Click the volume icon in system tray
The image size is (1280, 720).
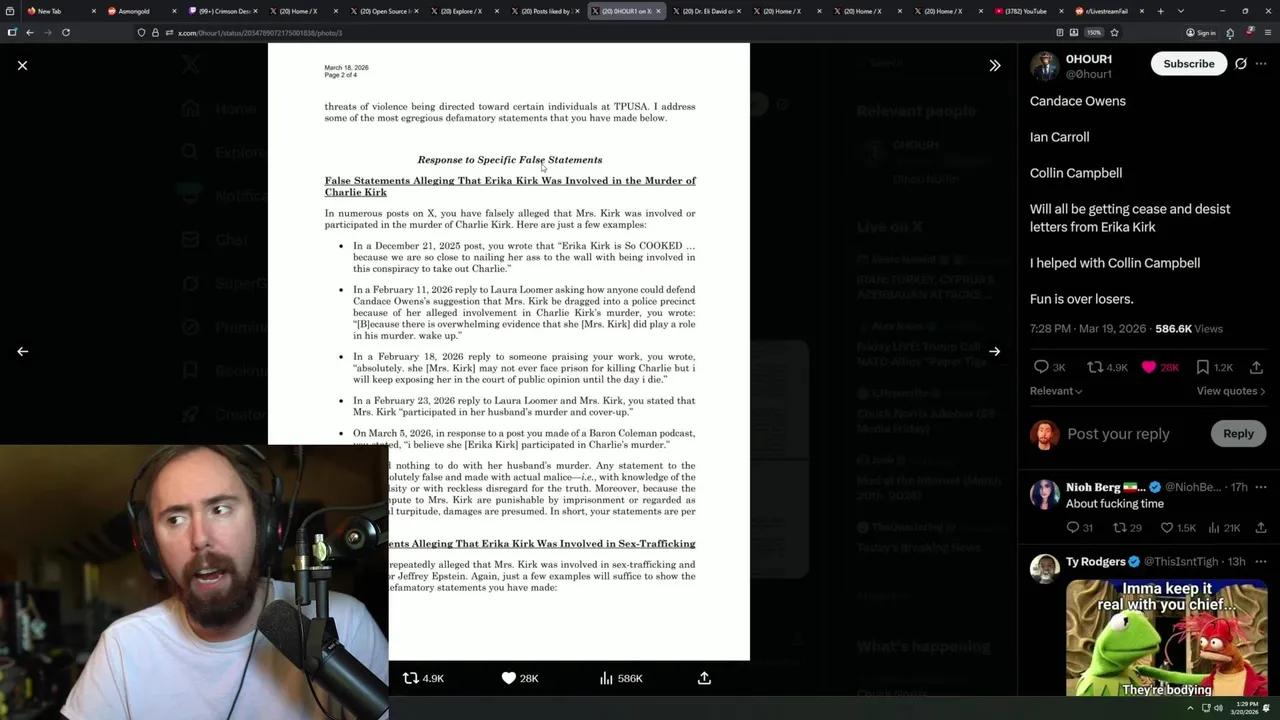point(1218,709)
